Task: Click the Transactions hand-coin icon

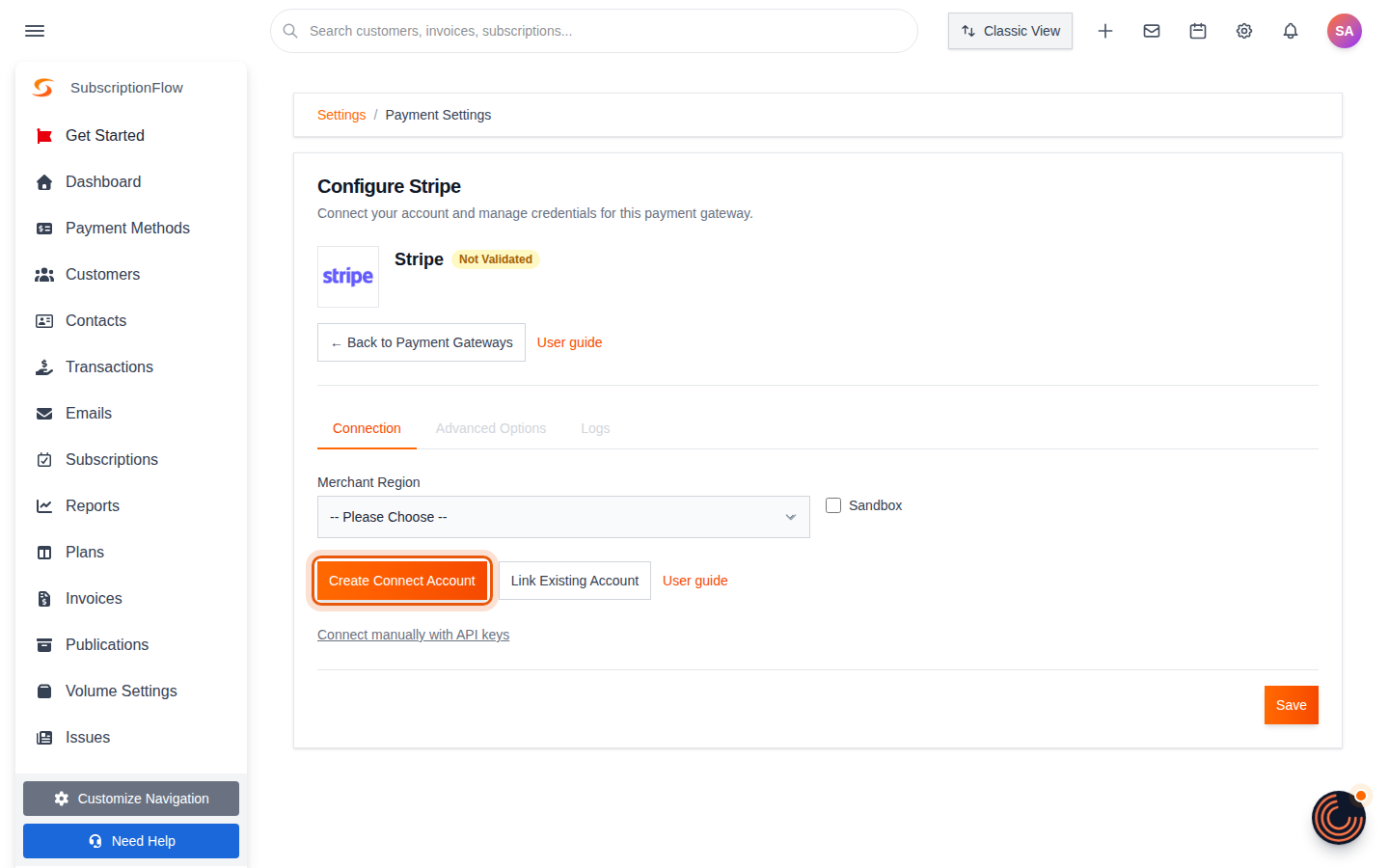Action: coord(44,367)
